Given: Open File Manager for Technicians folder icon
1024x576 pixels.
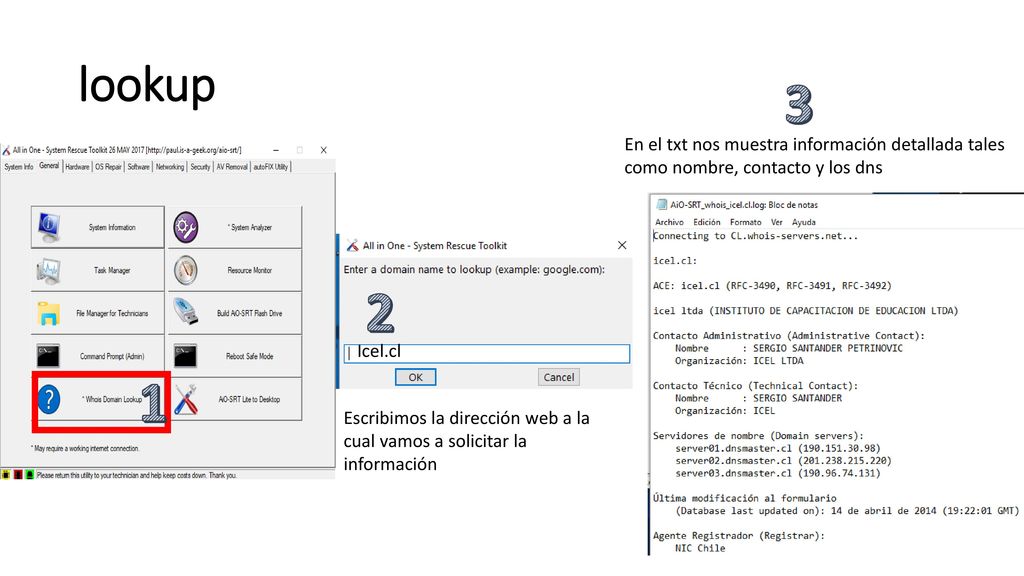Looking at the screenshot, I should click(49, 313).
